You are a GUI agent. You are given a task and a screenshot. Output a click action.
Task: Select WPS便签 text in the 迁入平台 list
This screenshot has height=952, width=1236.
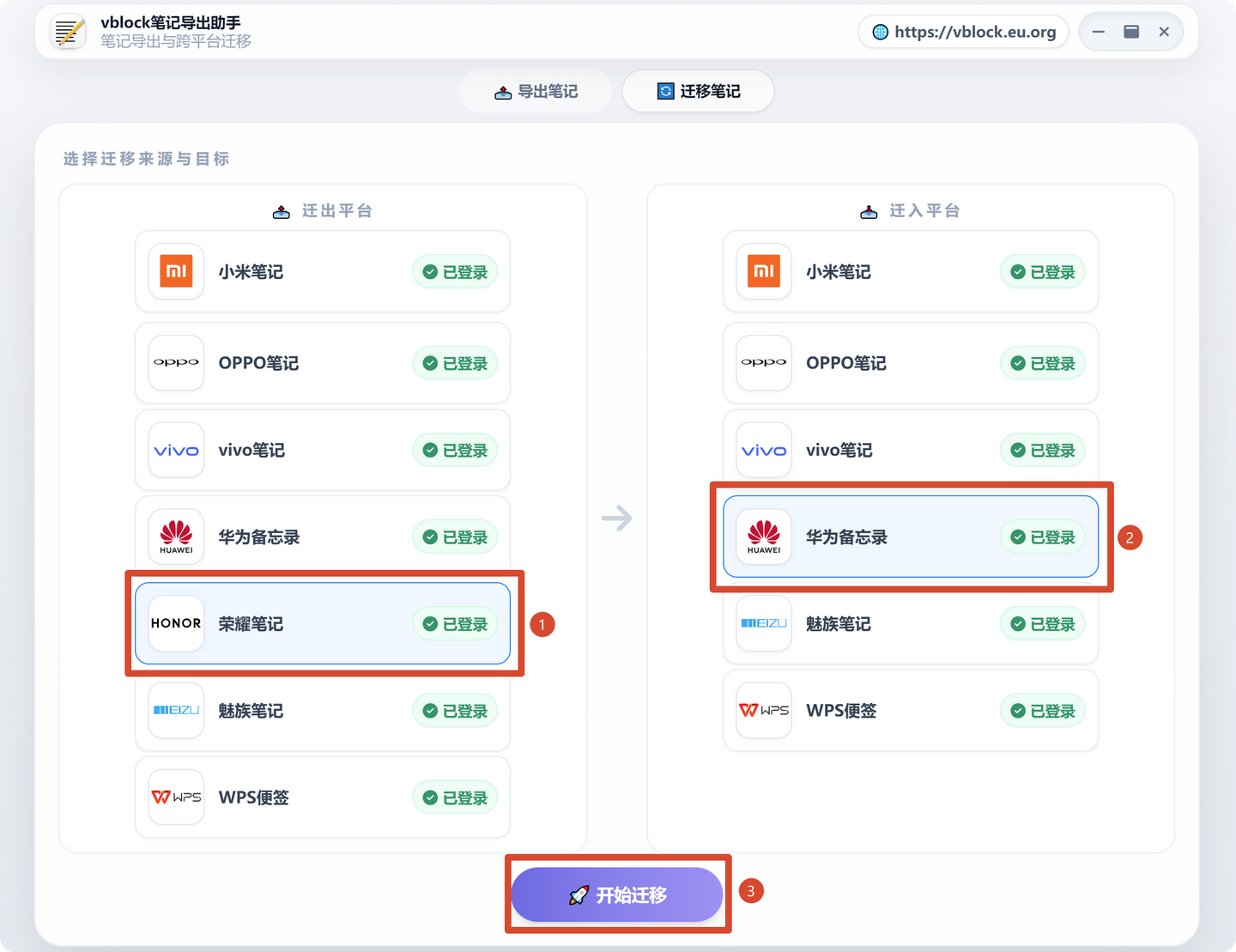point(842,711)
